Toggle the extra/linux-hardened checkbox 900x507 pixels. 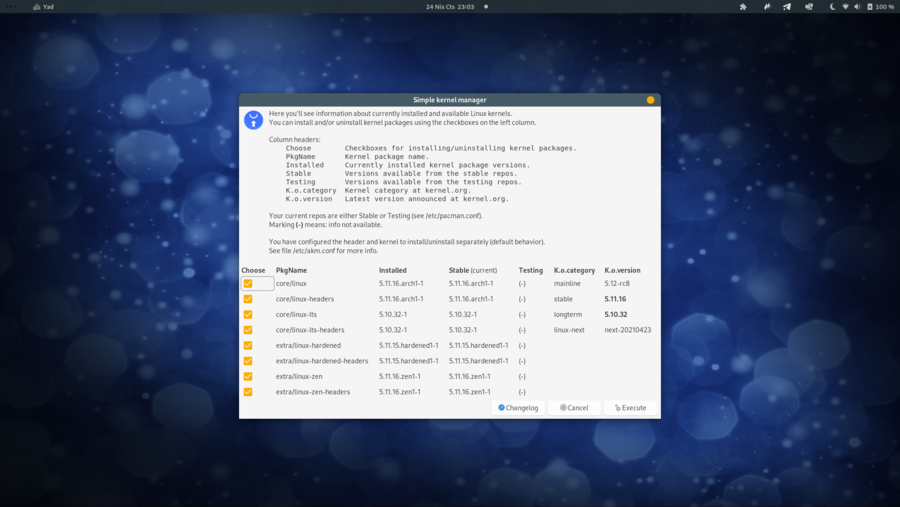point(248,346)
